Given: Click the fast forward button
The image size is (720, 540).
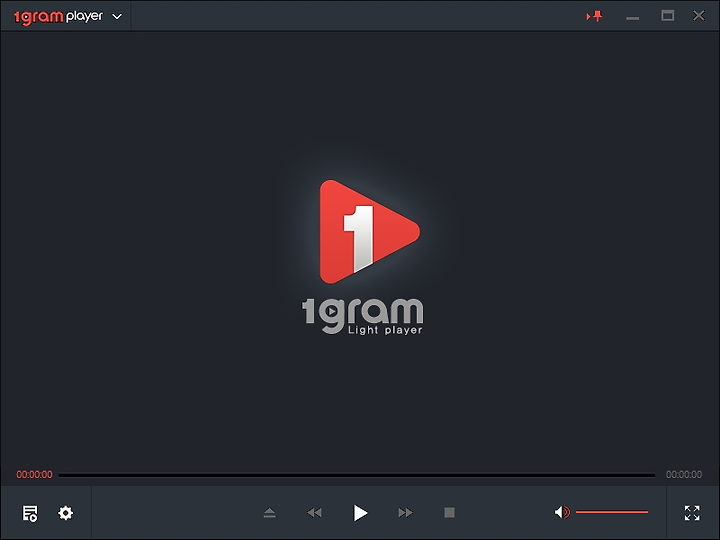Looking at the screenshot, I should 405,512.
